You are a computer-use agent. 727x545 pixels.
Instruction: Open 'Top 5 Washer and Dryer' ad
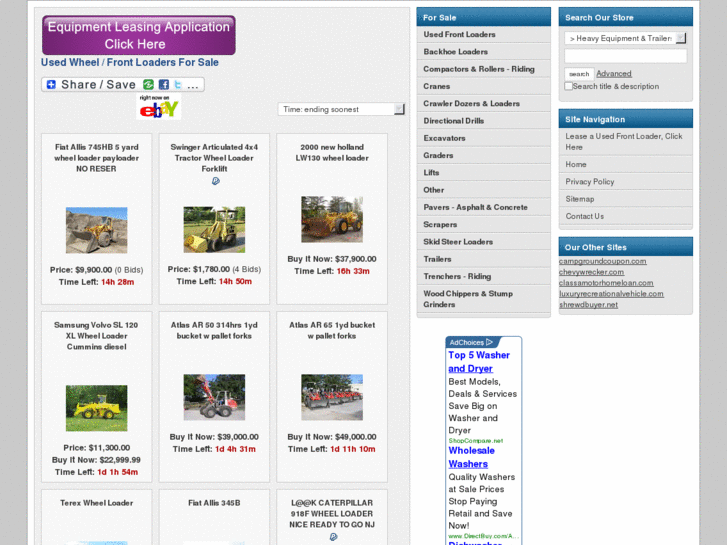coord(479,362)
